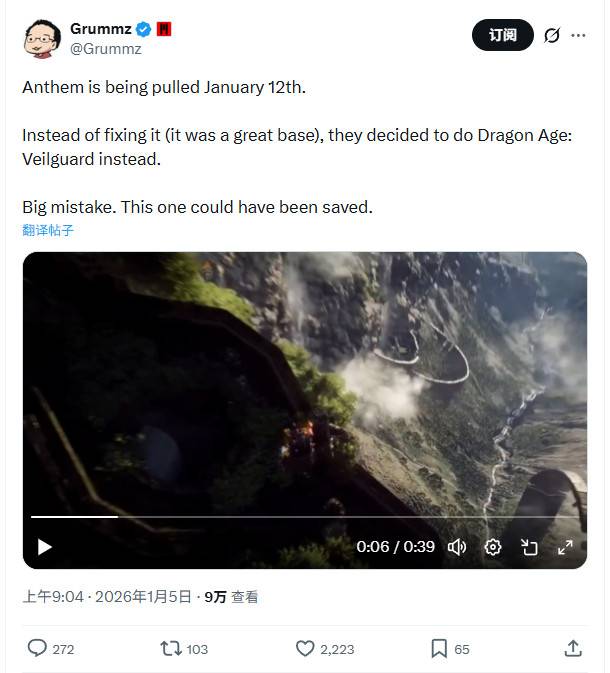Open Grummz profile avatar
This screenshot has width=610, height=673.
pyautogui.click(x=42, y=37)
